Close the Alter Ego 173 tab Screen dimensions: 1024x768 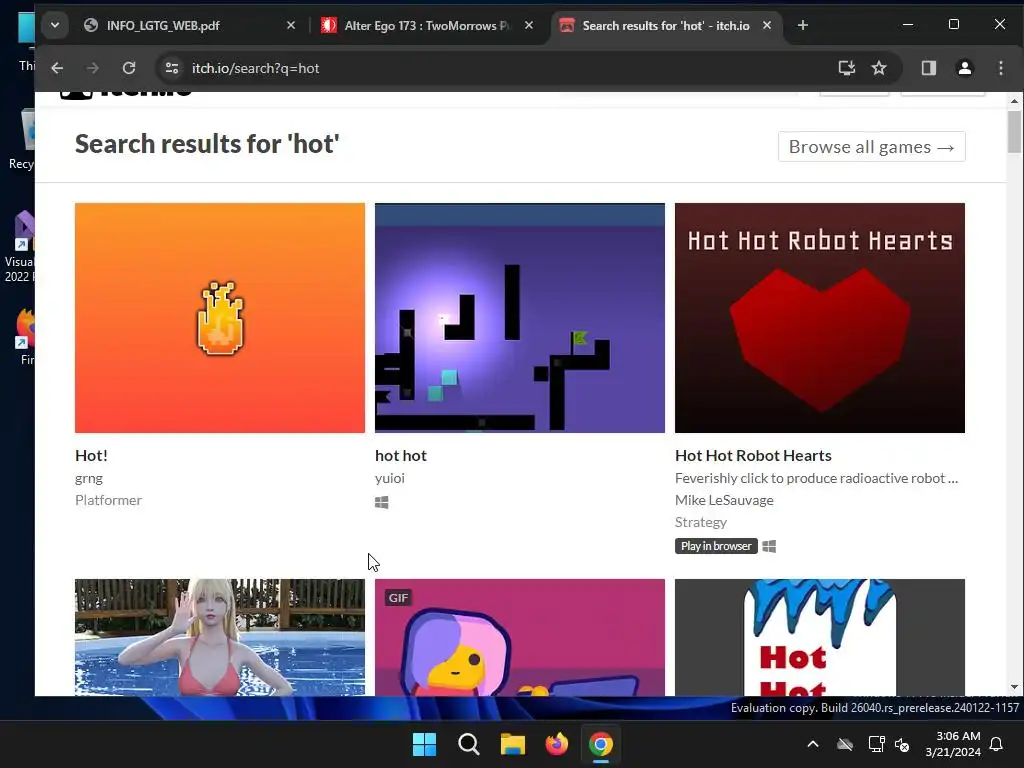tap(529, 25)
